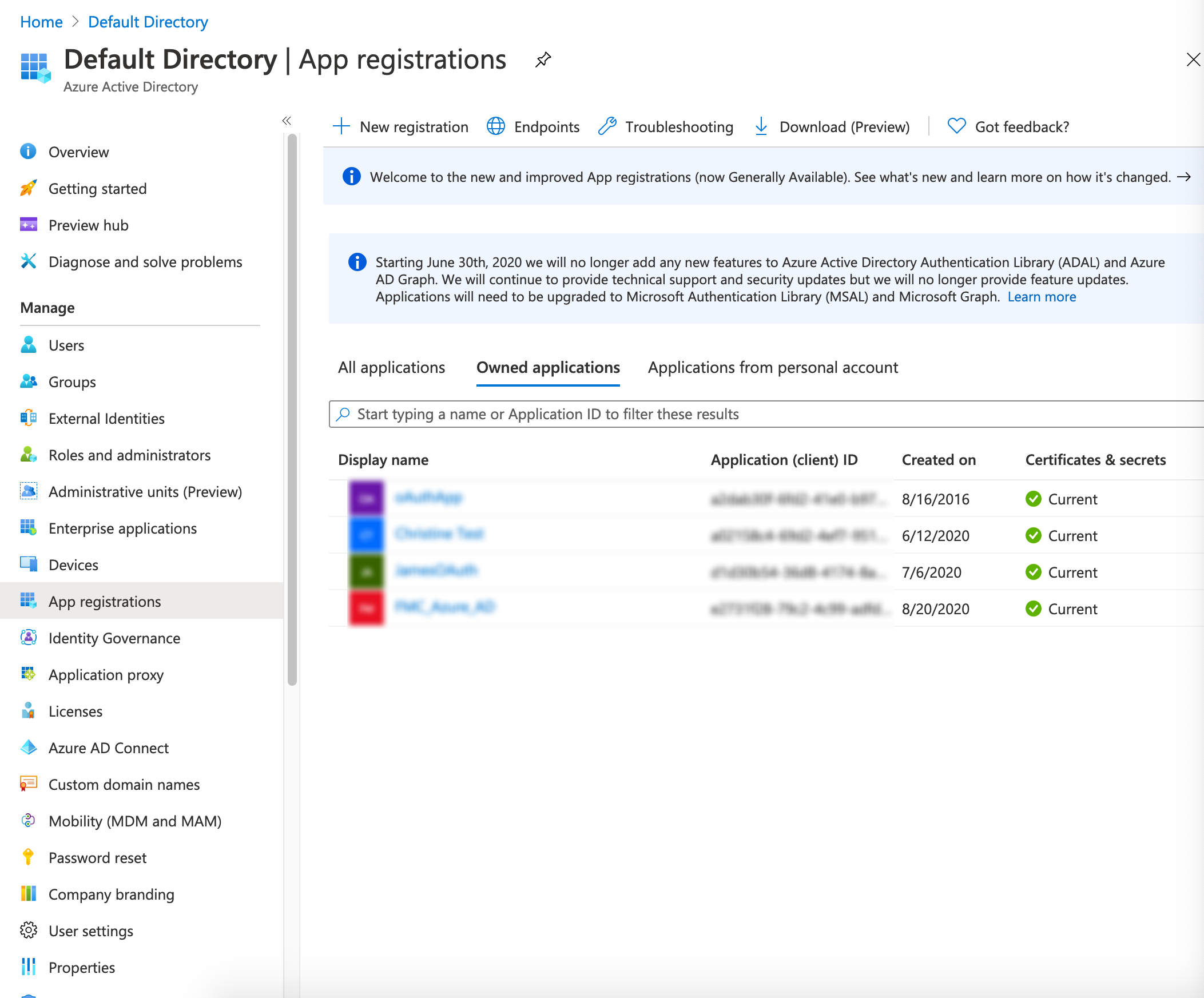
Task: Switch to the All applications tab
Action: (x=391, y=367)
